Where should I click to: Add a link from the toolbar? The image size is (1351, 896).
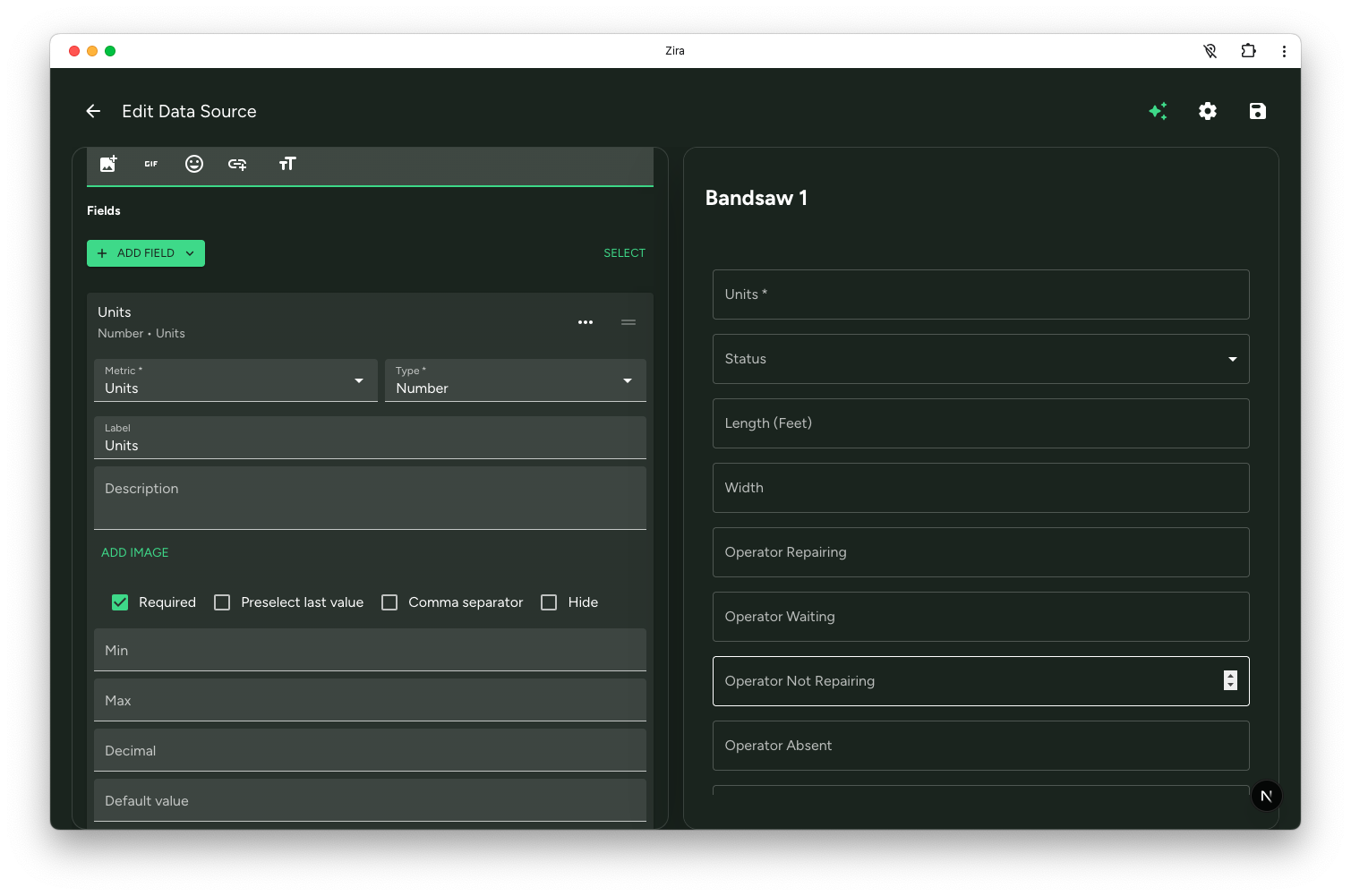coord(237,164)
